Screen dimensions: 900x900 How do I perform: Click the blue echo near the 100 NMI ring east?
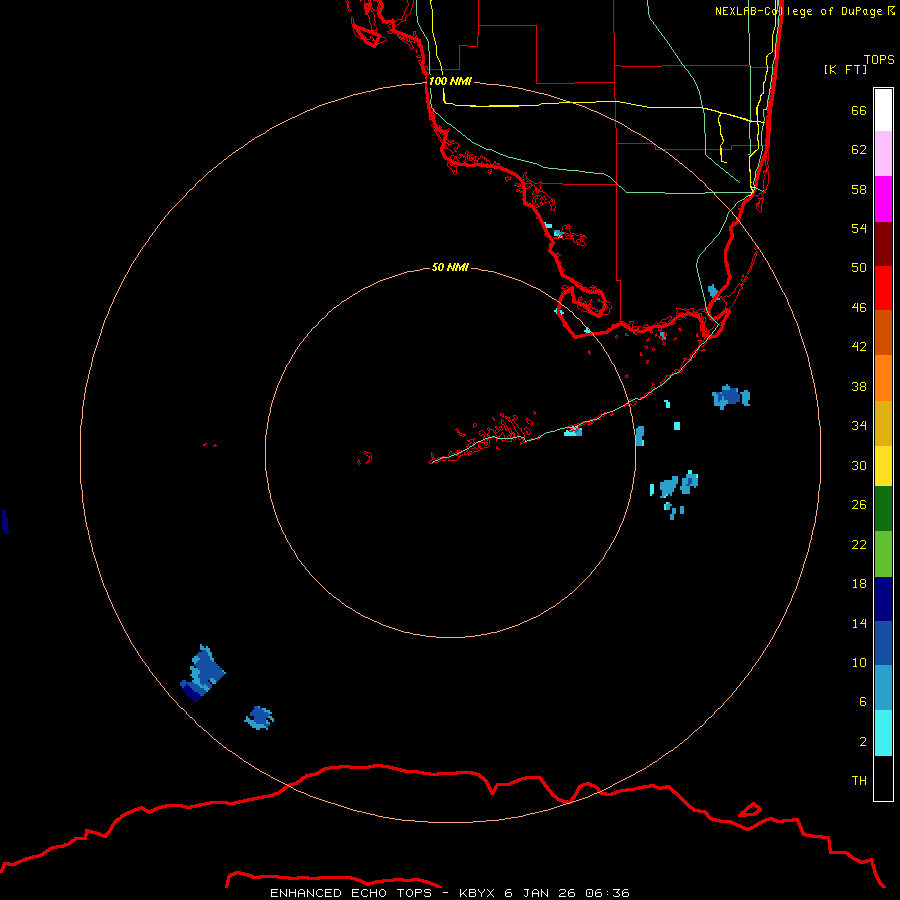(731, 397)
